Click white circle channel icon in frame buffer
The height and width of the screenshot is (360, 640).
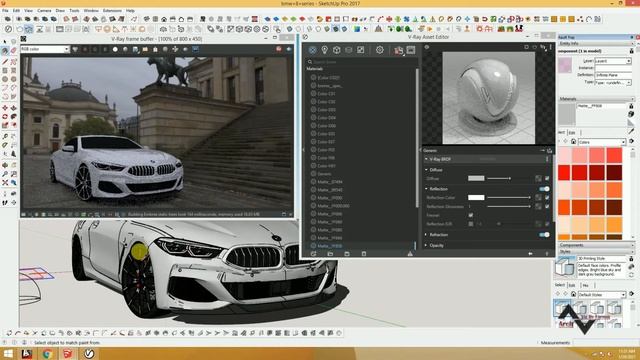point(115,49)
